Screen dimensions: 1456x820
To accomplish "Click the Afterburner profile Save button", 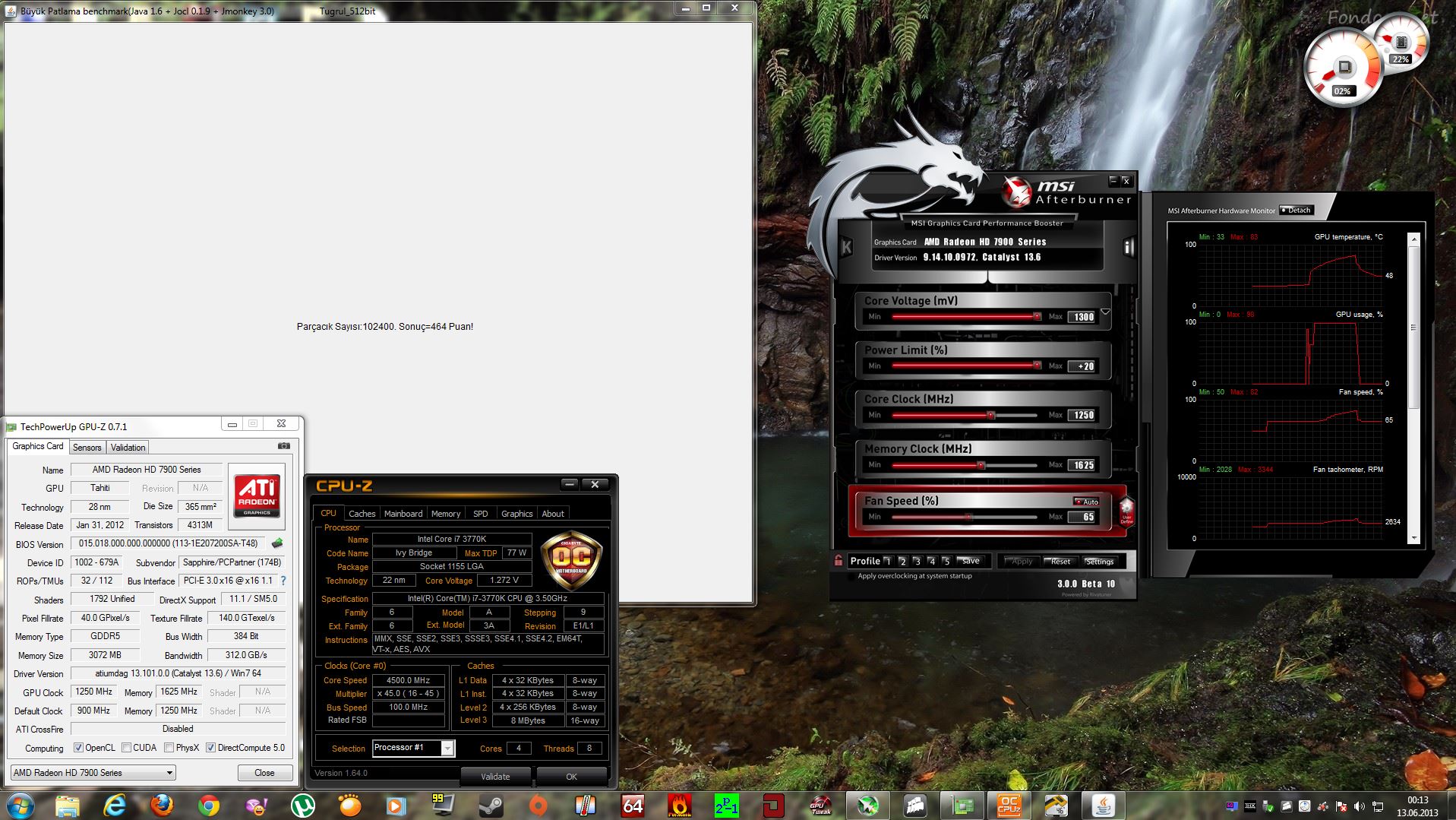I will click(x=971, y=561).
